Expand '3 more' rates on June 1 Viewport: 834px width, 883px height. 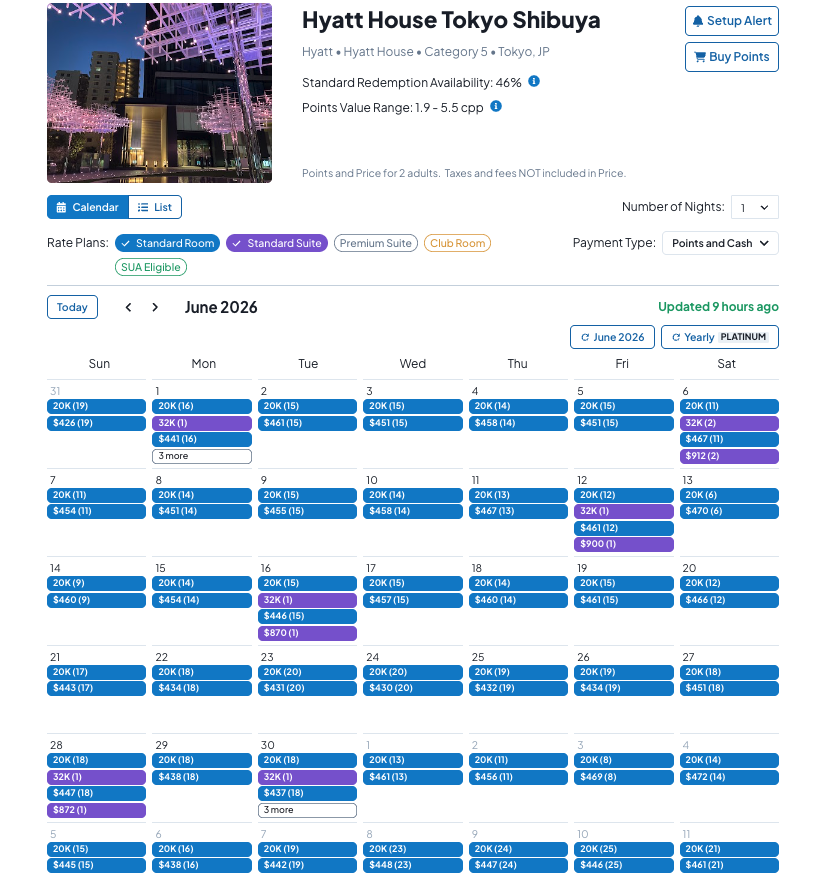pos(202,456)
